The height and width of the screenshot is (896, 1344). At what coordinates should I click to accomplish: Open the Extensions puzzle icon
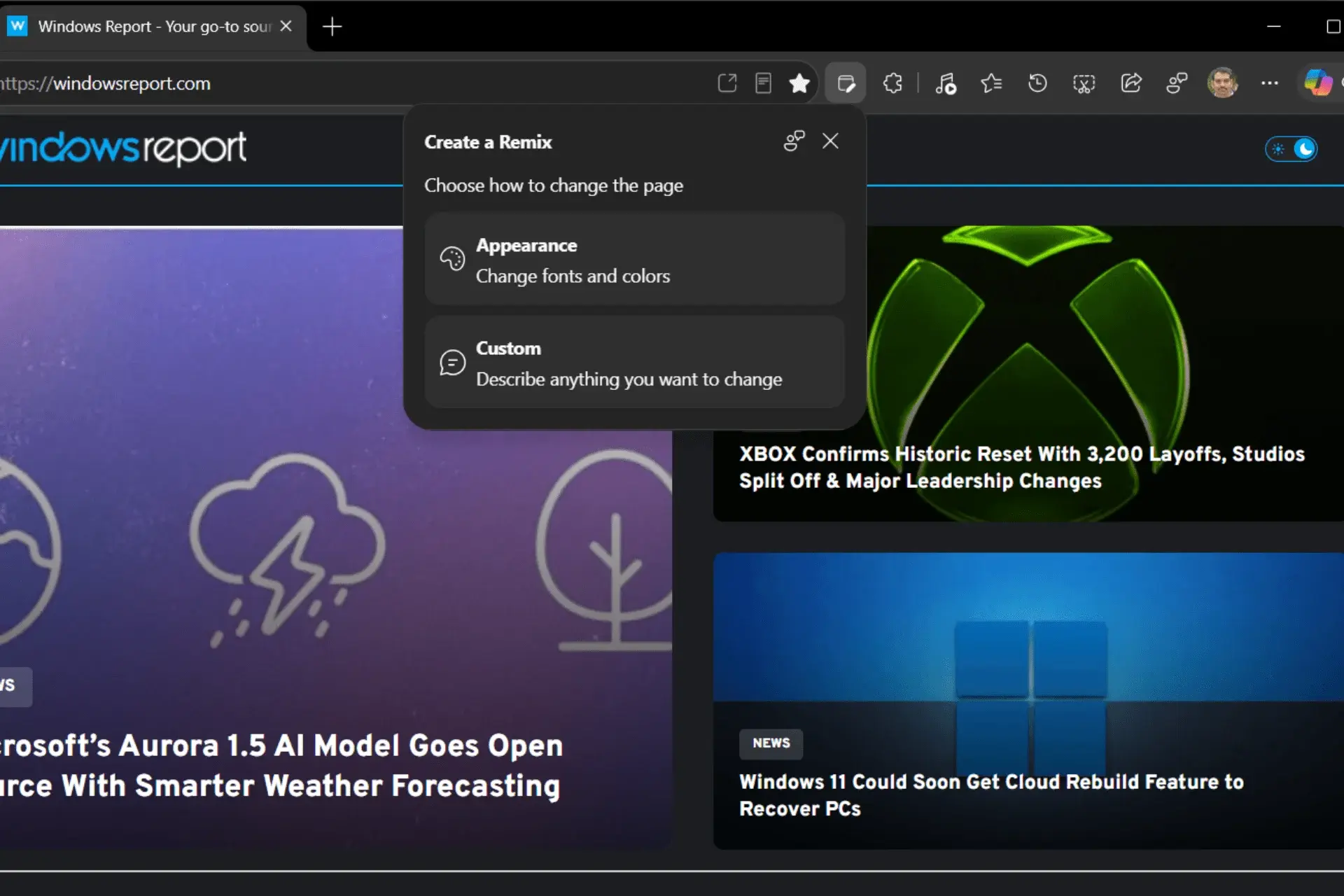pyautogui.click(x=892, y=83)
